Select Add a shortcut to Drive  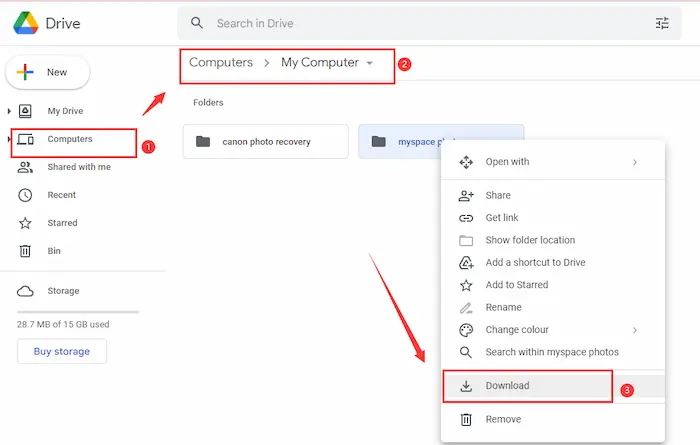553,262
